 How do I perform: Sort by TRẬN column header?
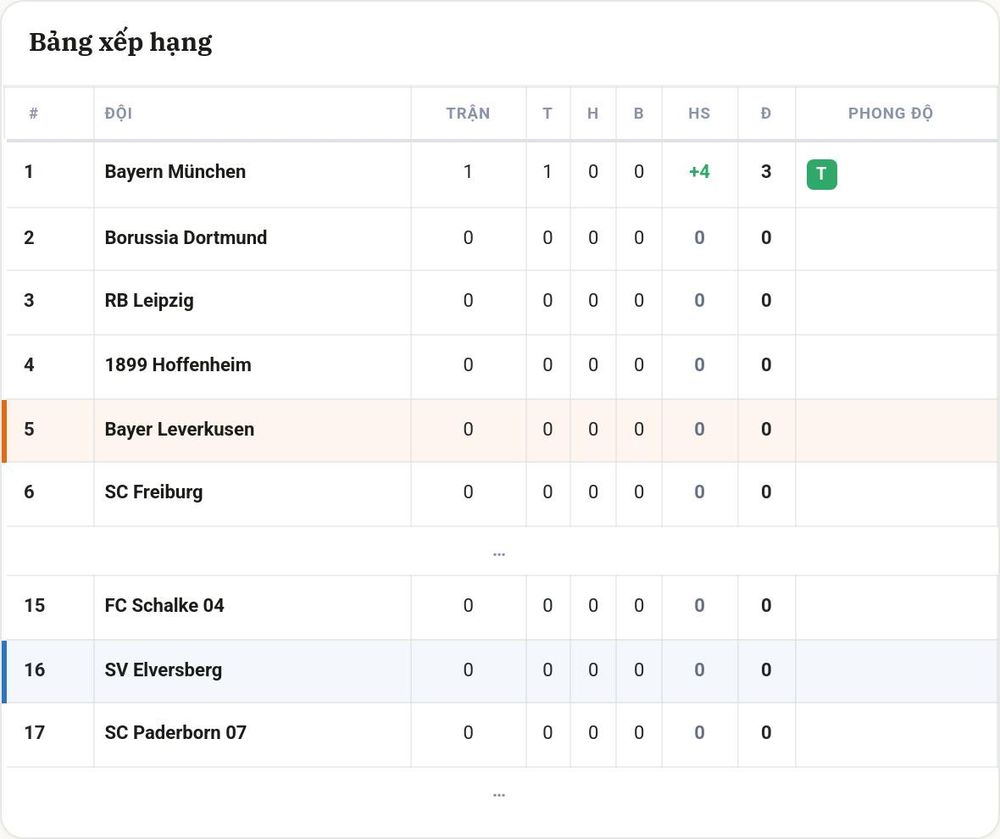(x=467, y=113)
